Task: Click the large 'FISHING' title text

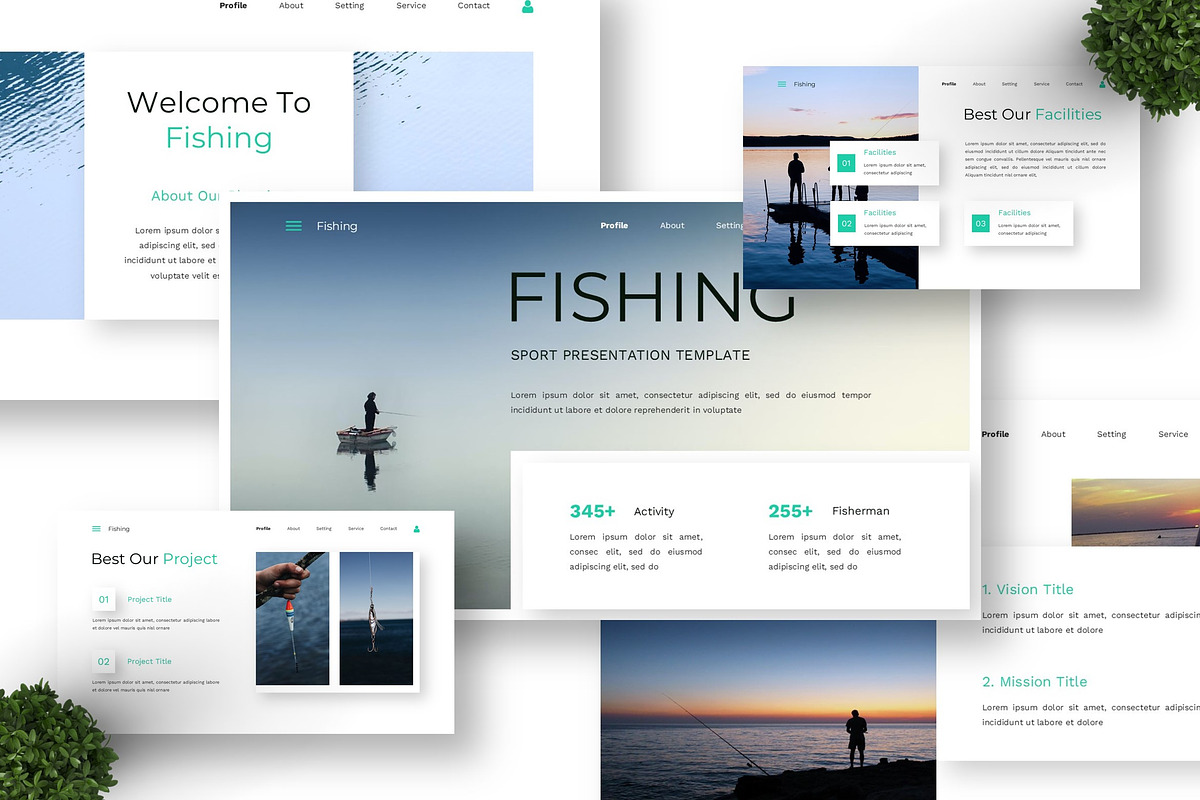Action: tap(652, 297)
